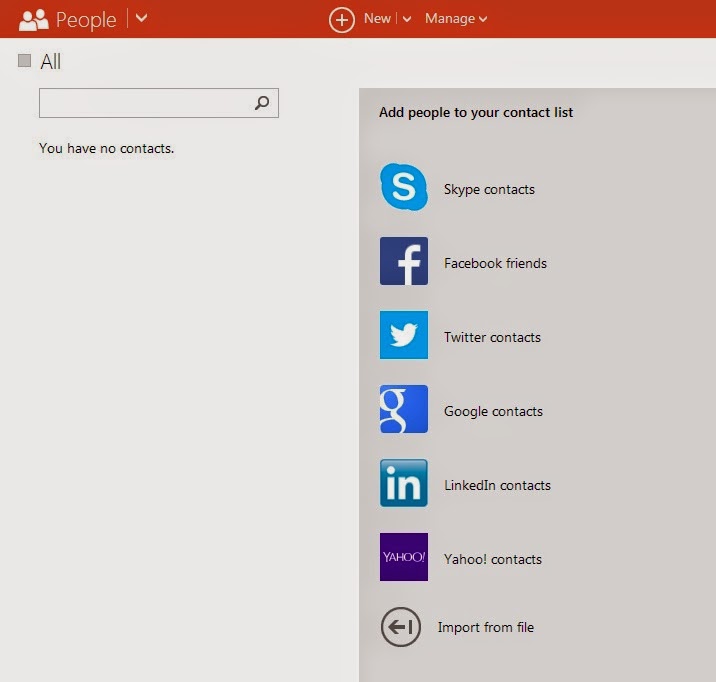The height and width of the screenshot is (682, 716).
Task: Open the People app switcher dropdown arrow
Action: pos(142,18)
